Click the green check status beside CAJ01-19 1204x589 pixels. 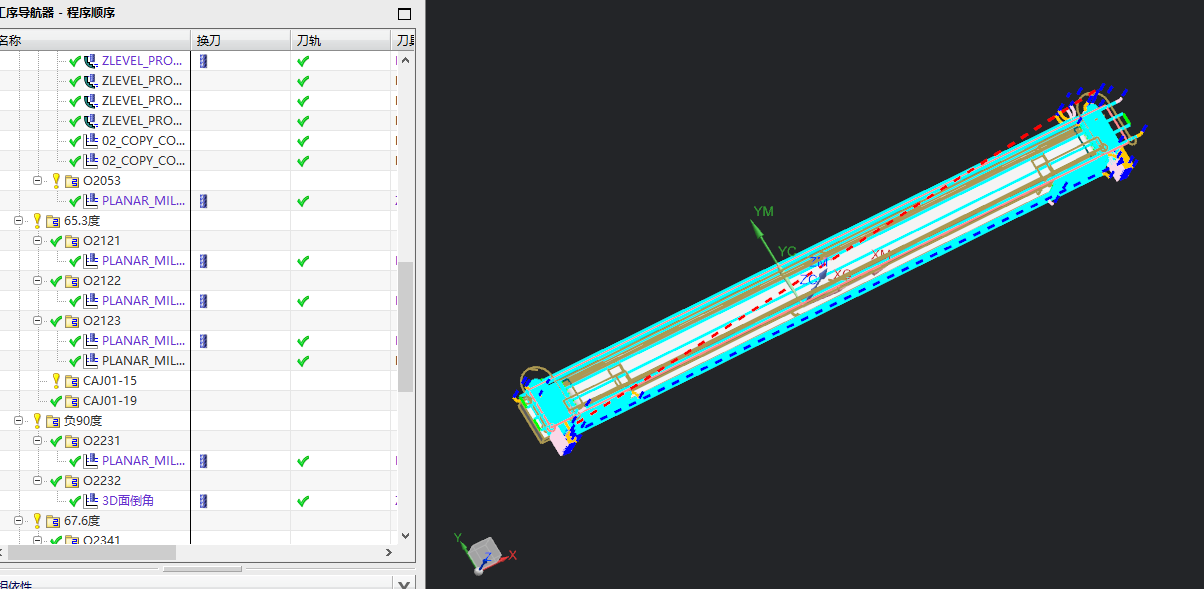pyautogui.click(x=56, y=401)
